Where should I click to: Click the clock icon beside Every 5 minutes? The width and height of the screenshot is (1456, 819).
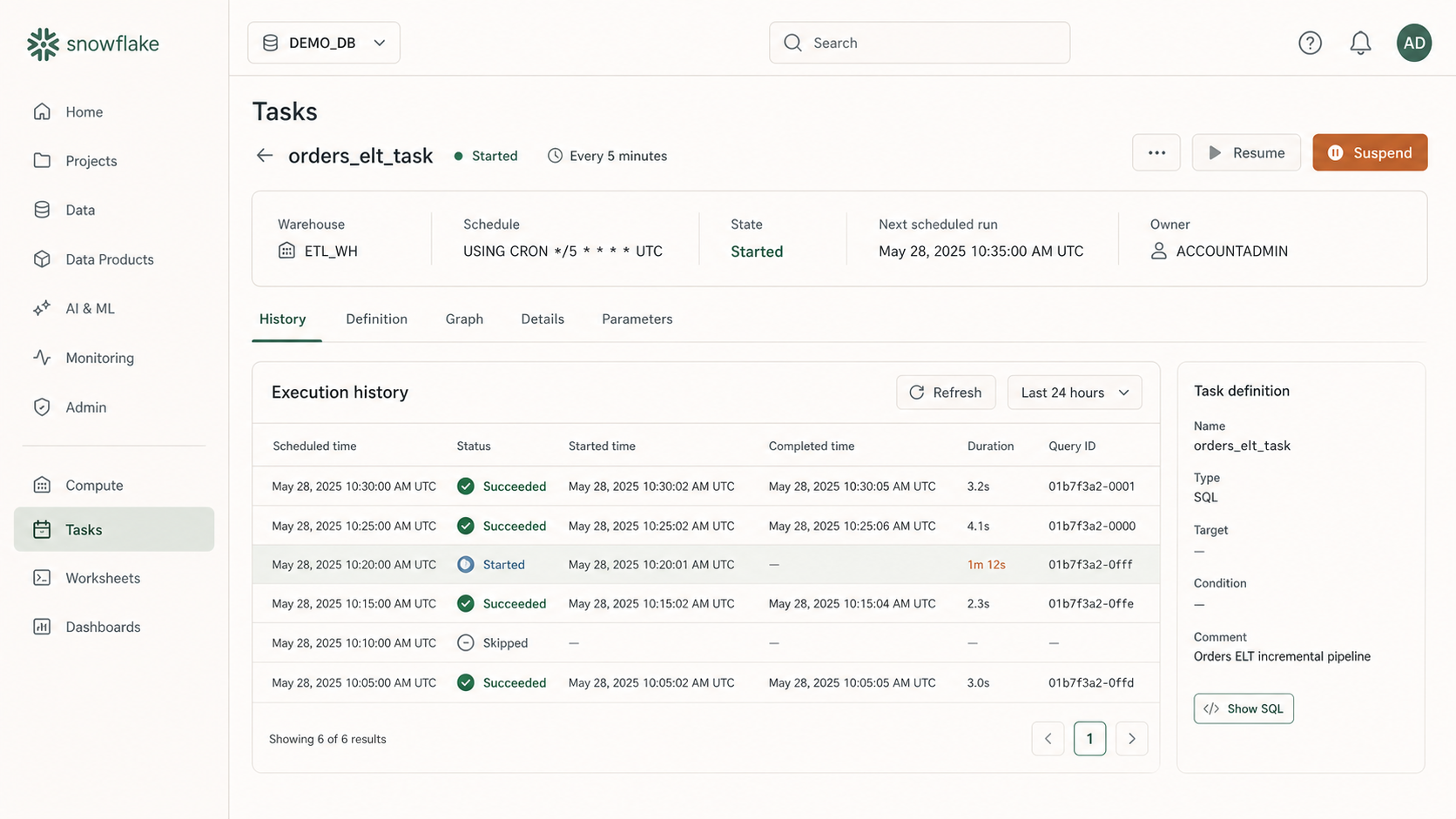555,156
